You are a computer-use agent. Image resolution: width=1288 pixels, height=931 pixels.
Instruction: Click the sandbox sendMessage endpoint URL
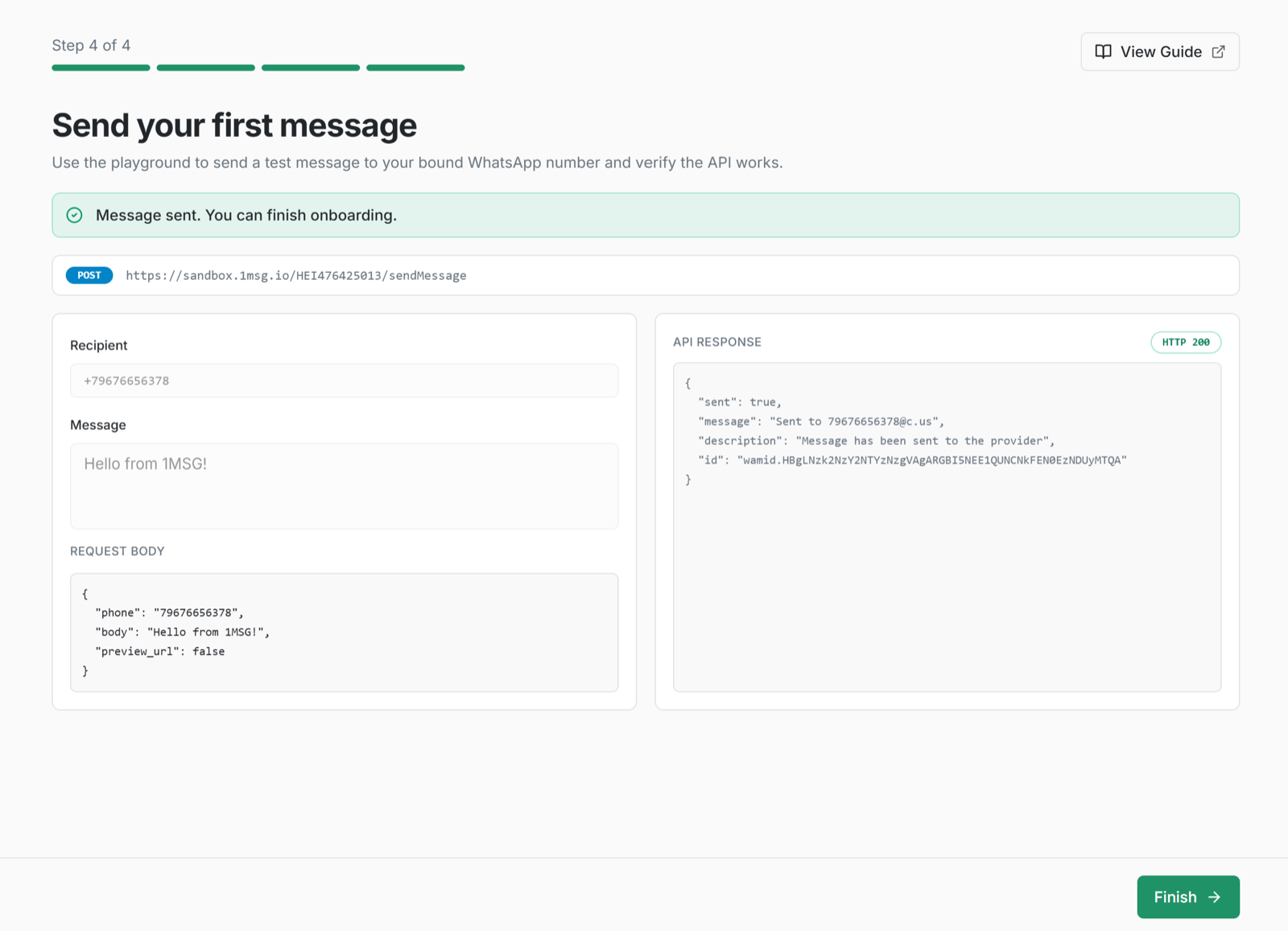(296, 275)
